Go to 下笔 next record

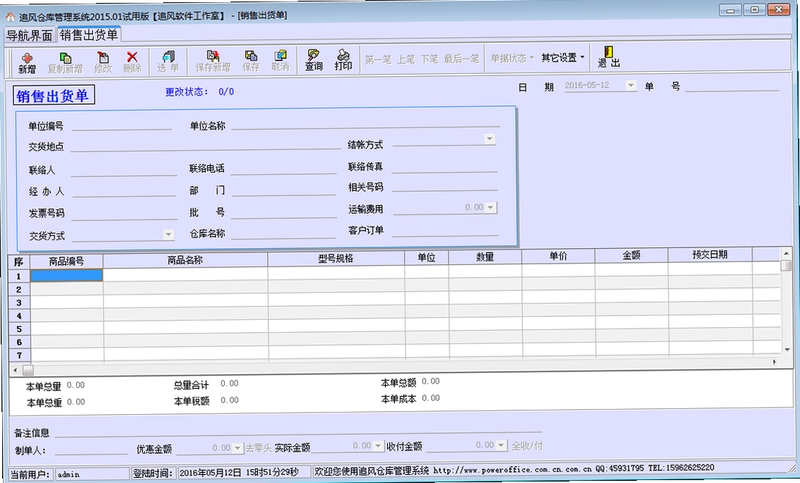(x=429, y=59)
